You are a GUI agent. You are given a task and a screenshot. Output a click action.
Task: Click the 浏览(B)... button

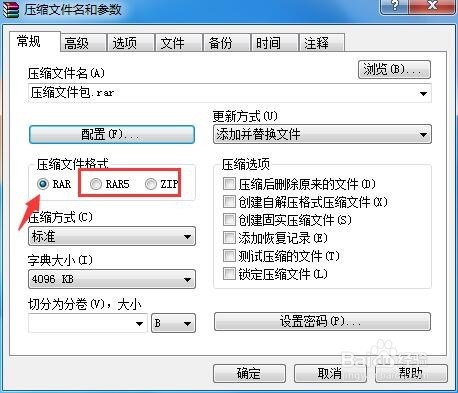coord(394,69)
